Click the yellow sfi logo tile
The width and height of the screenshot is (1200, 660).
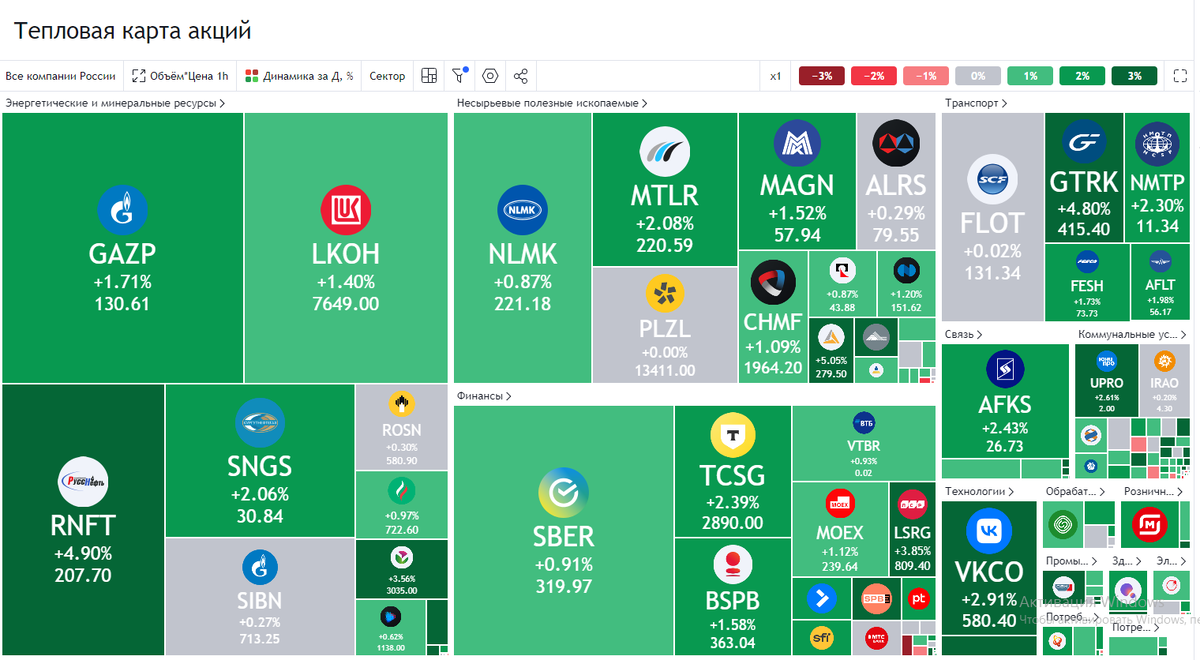coord(821,636)
